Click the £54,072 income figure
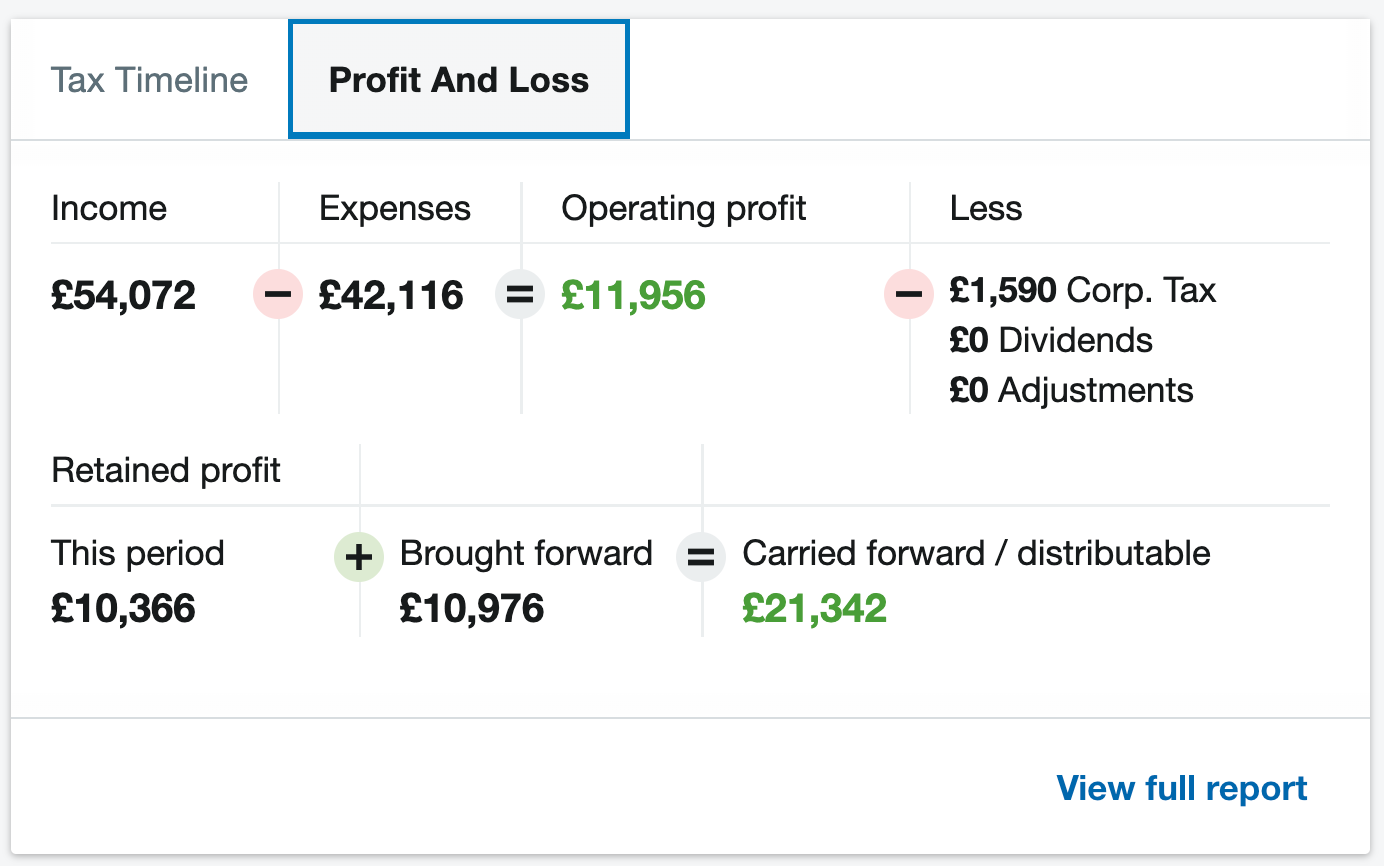1384x866 pixels. click(x=123, y=295)
